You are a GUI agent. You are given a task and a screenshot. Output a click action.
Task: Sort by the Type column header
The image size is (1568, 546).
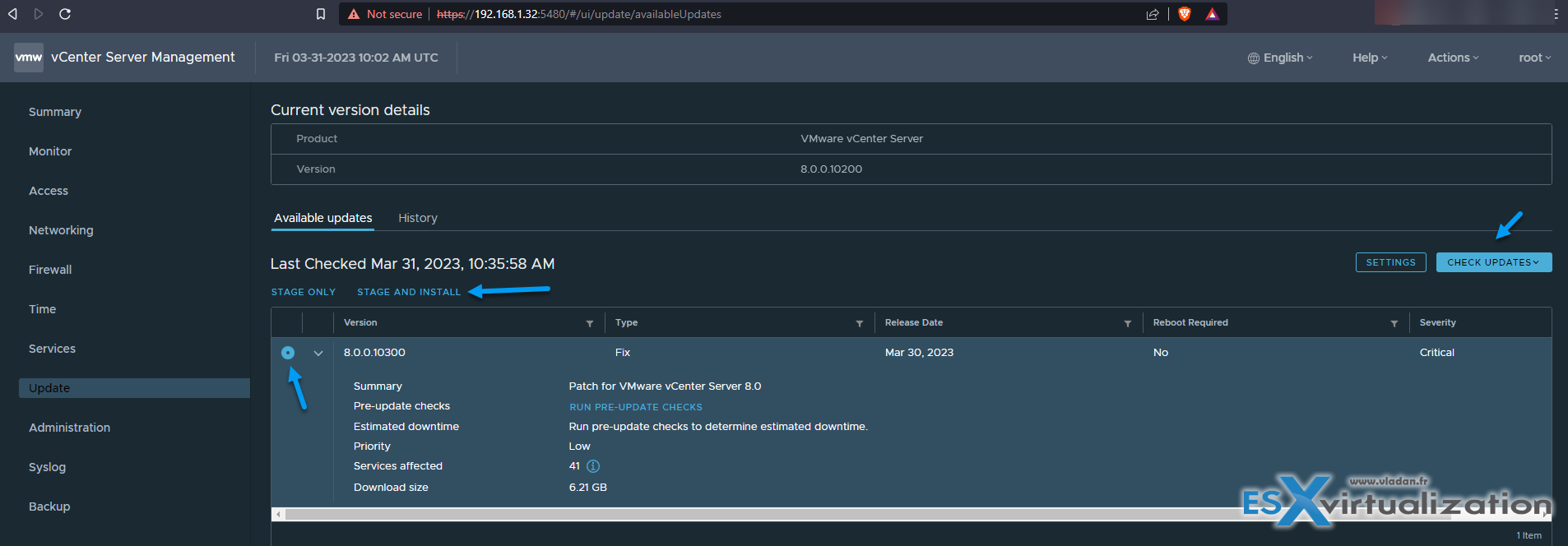[x=626, y=322]
